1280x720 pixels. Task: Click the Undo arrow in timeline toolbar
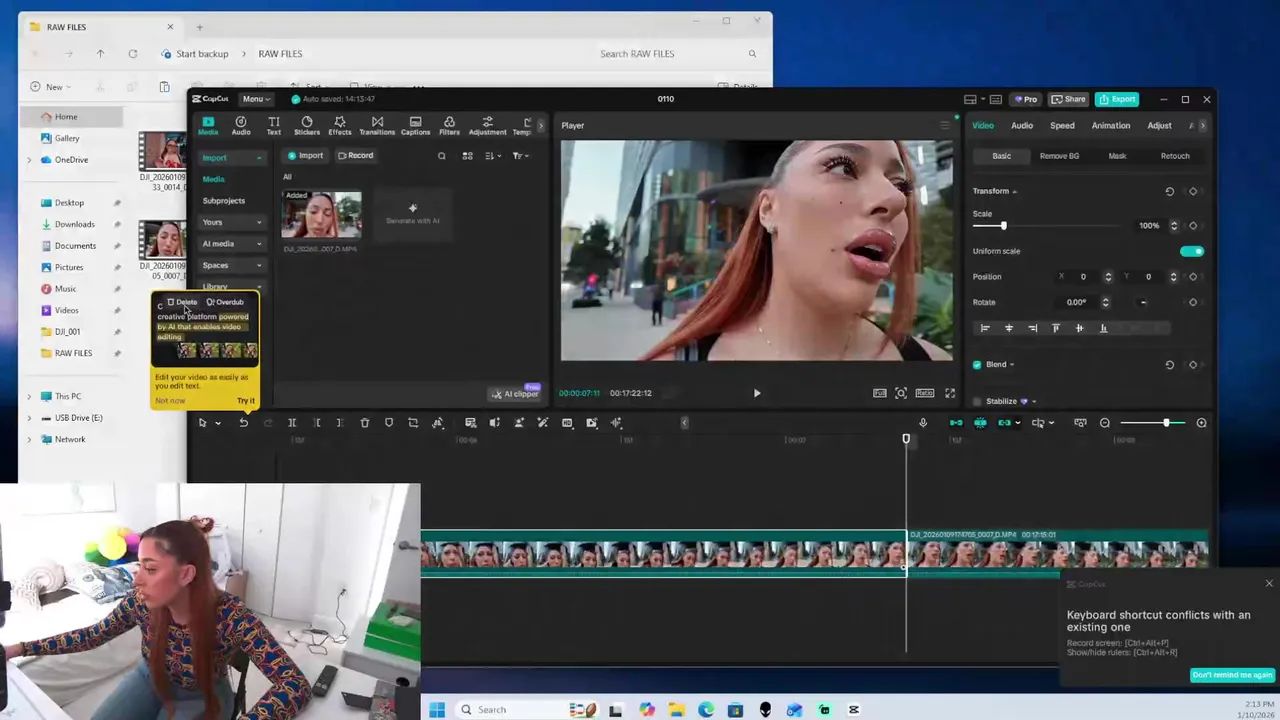[x=243, y=423]
